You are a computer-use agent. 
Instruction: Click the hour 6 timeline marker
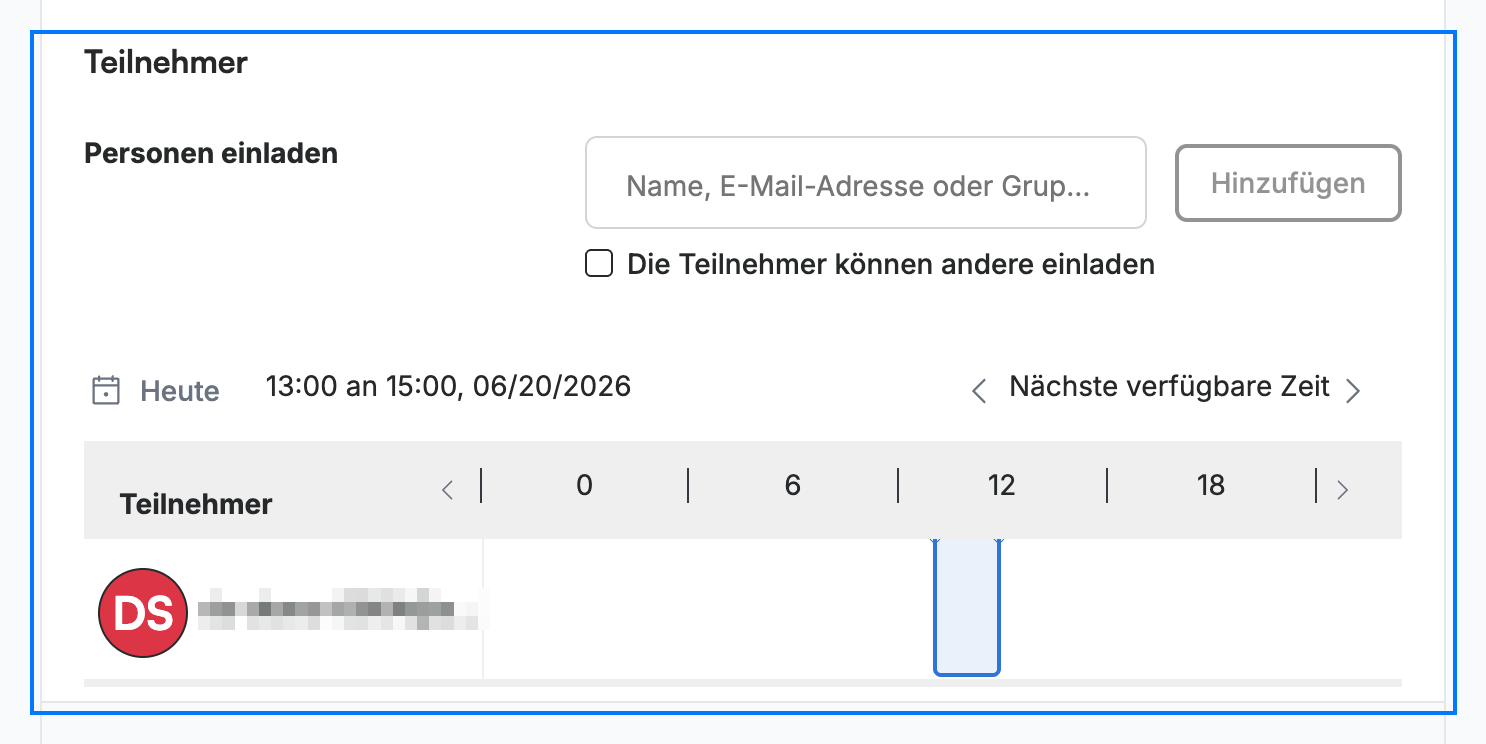pos(793,486)
